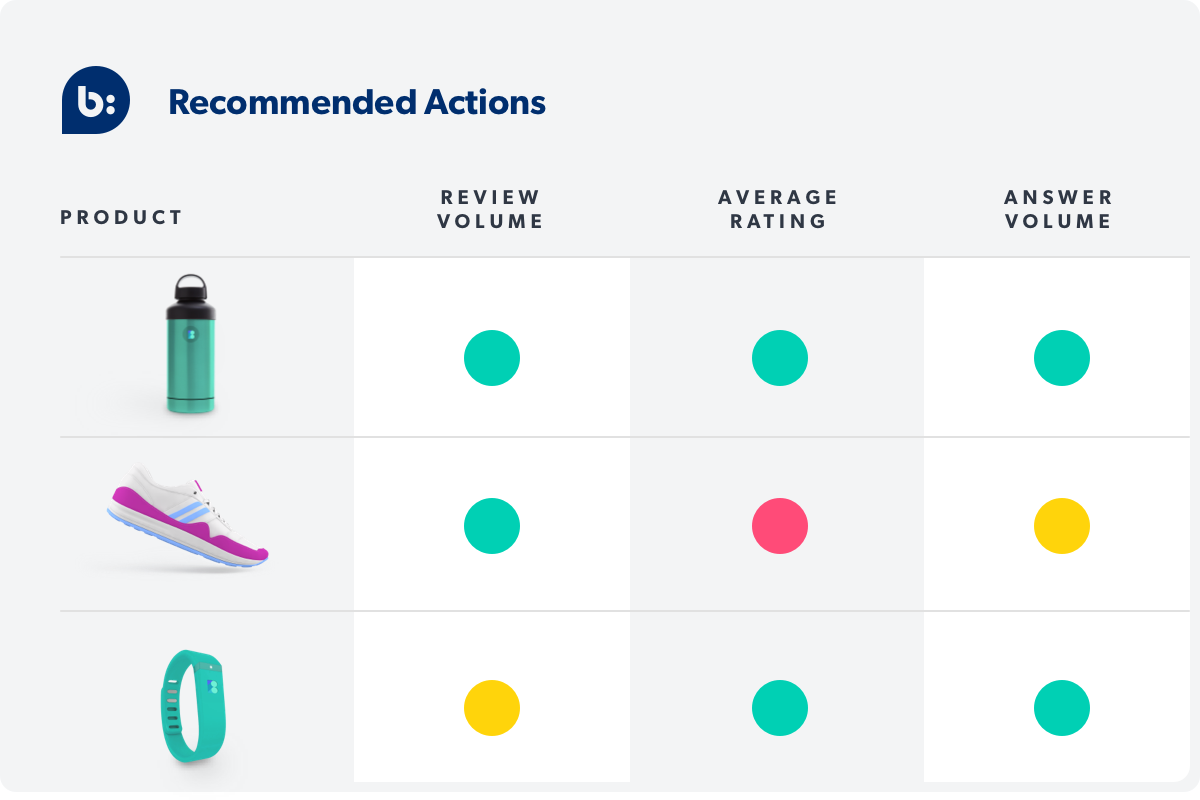
Task: Click the Bazaarvoice logo icon
Action: point(96,101)
